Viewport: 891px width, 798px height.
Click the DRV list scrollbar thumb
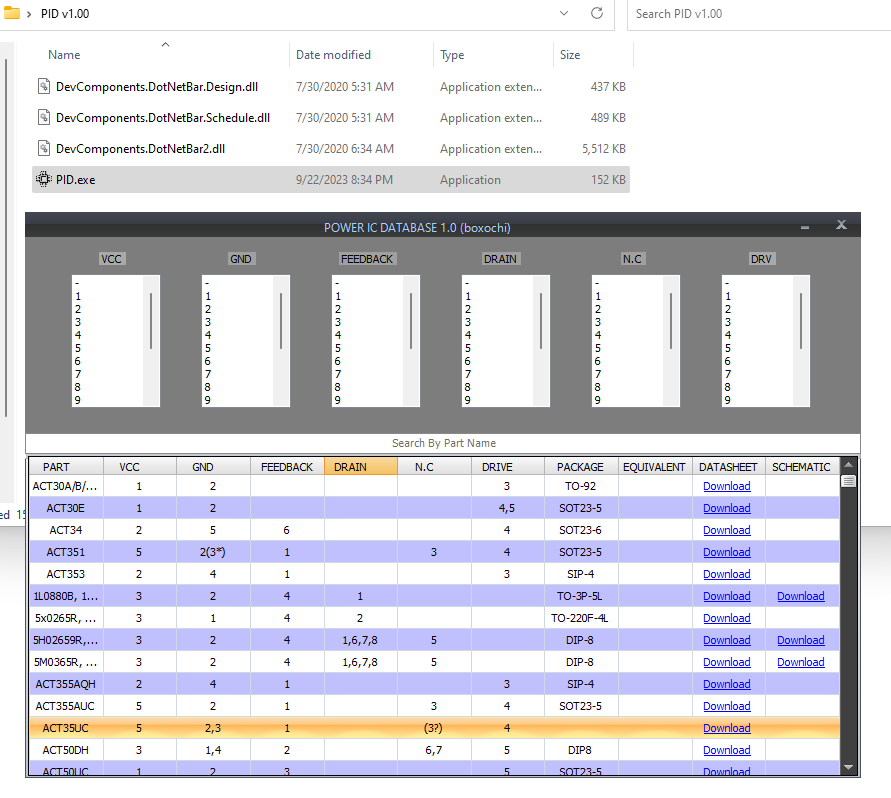coord(801,321)
